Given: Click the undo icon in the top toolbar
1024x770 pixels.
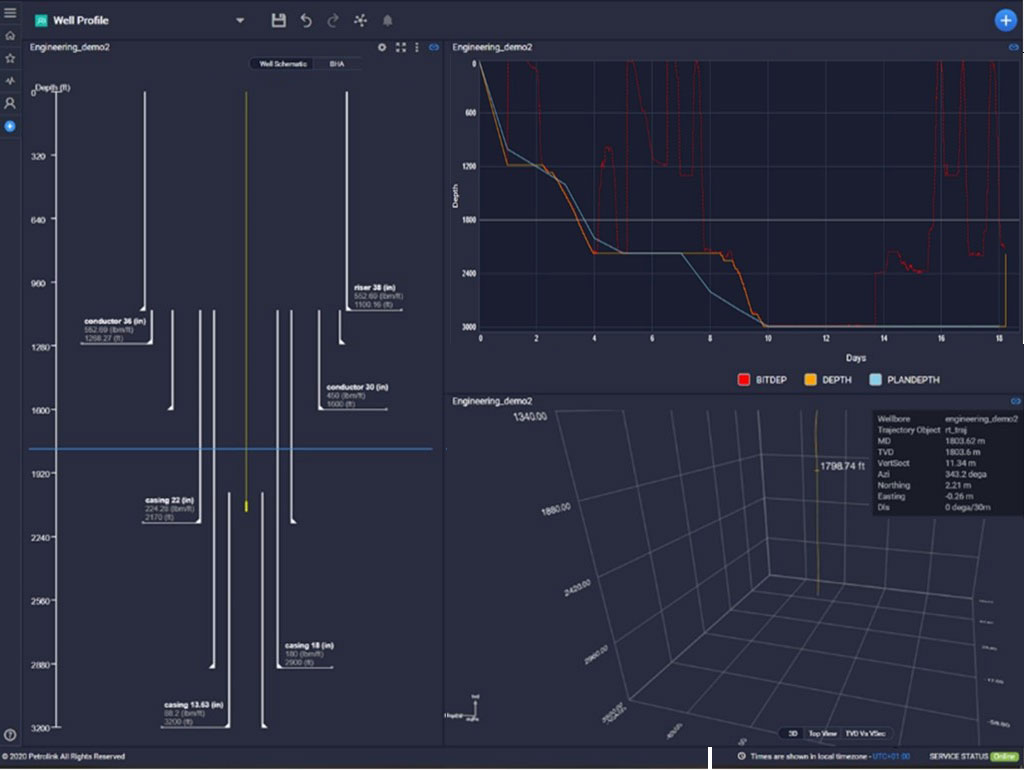Looking at the screenshot, I should [304, 19].
